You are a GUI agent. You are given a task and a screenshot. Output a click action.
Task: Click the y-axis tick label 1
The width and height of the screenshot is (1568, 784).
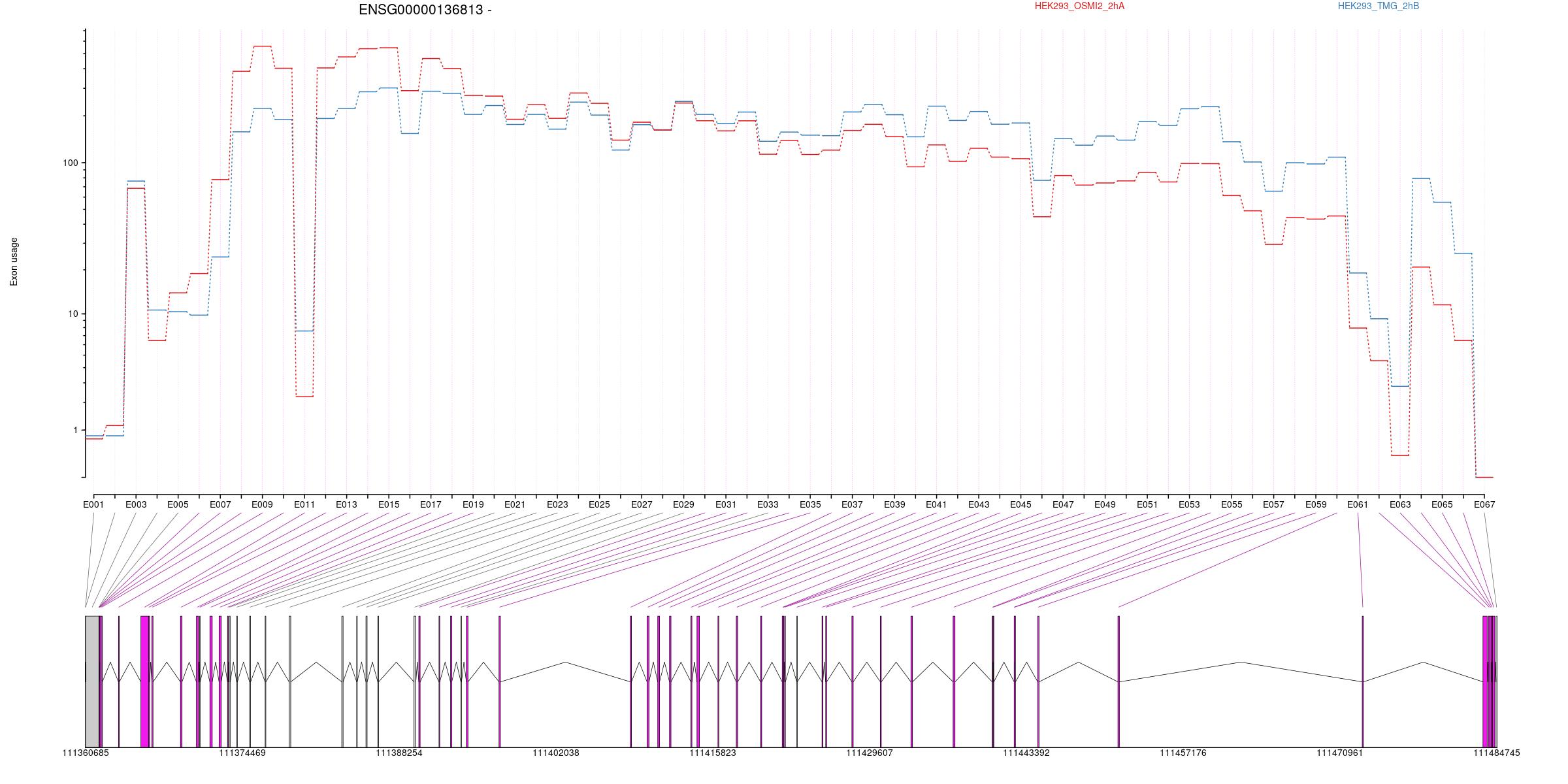coord(75,430)
